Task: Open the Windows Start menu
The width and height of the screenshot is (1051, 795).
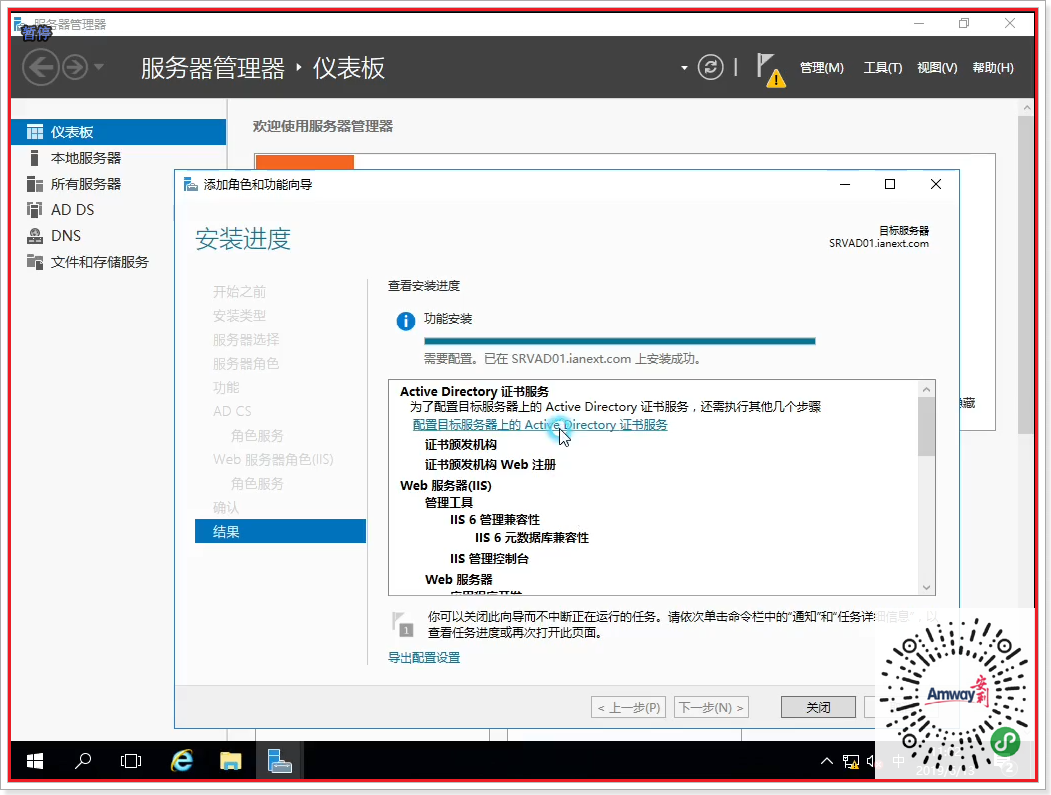Action: 35,761
